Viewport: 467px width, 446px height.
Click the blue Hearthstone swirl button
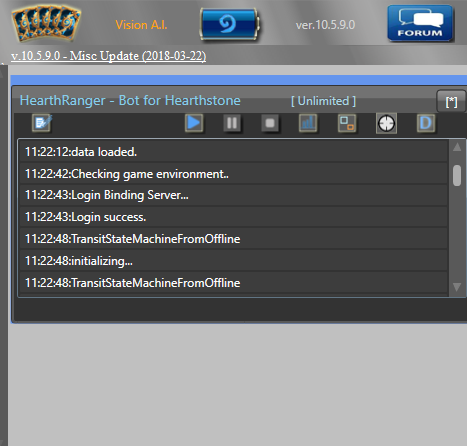click(229, 24)
